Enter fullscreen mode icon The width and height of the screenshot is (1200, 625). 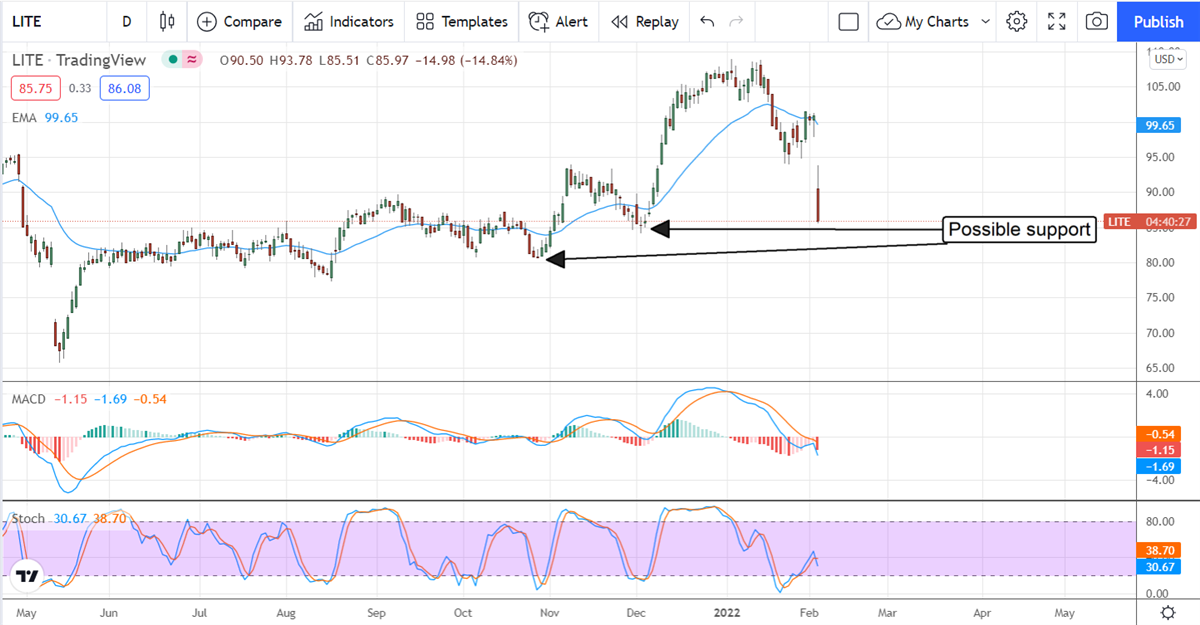click(x=1057, y=21)
